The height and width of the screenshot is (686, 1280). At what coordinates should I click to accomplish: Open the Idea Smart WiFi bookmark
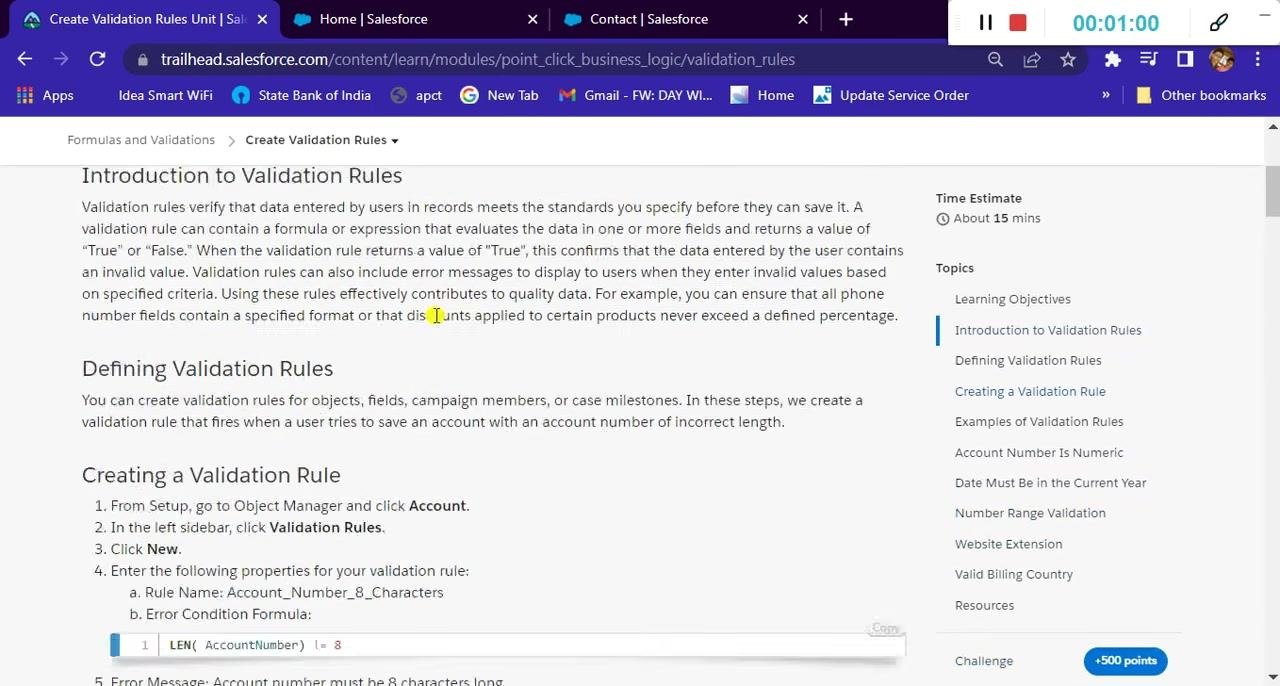pos(165,95)
